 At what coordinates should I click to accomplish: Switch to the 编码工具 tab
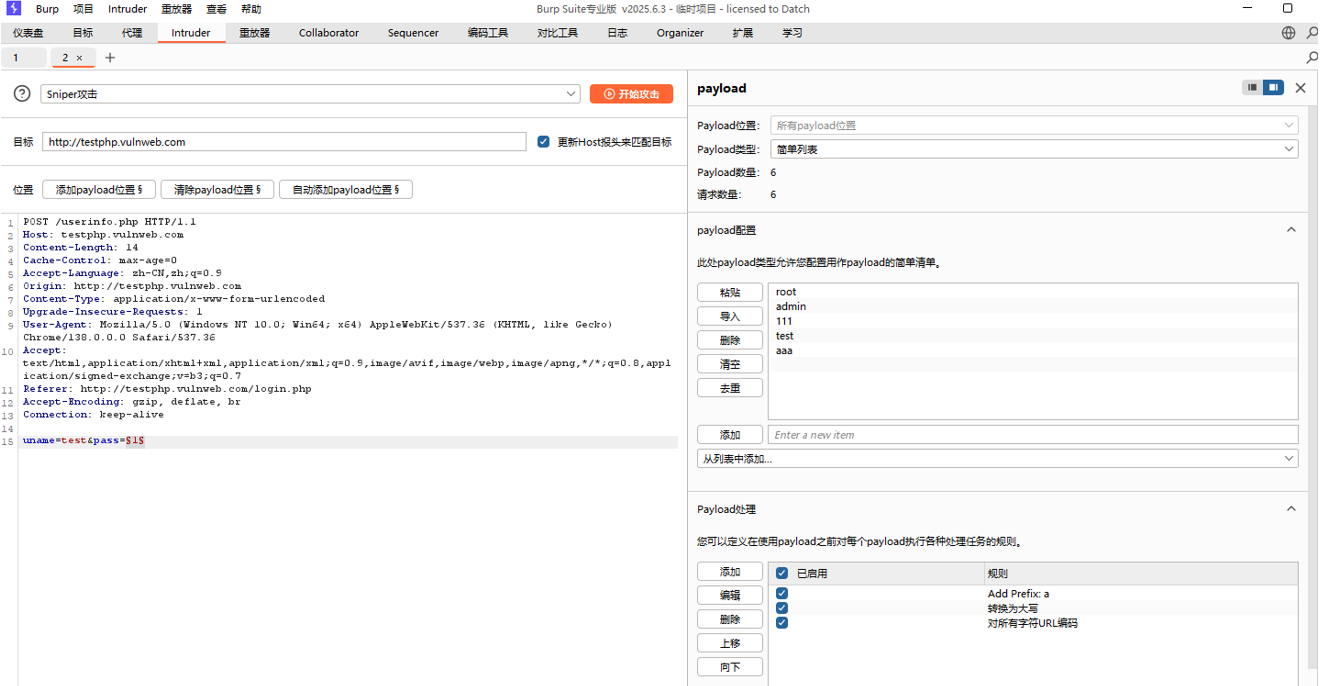click(x=488, y=33)
